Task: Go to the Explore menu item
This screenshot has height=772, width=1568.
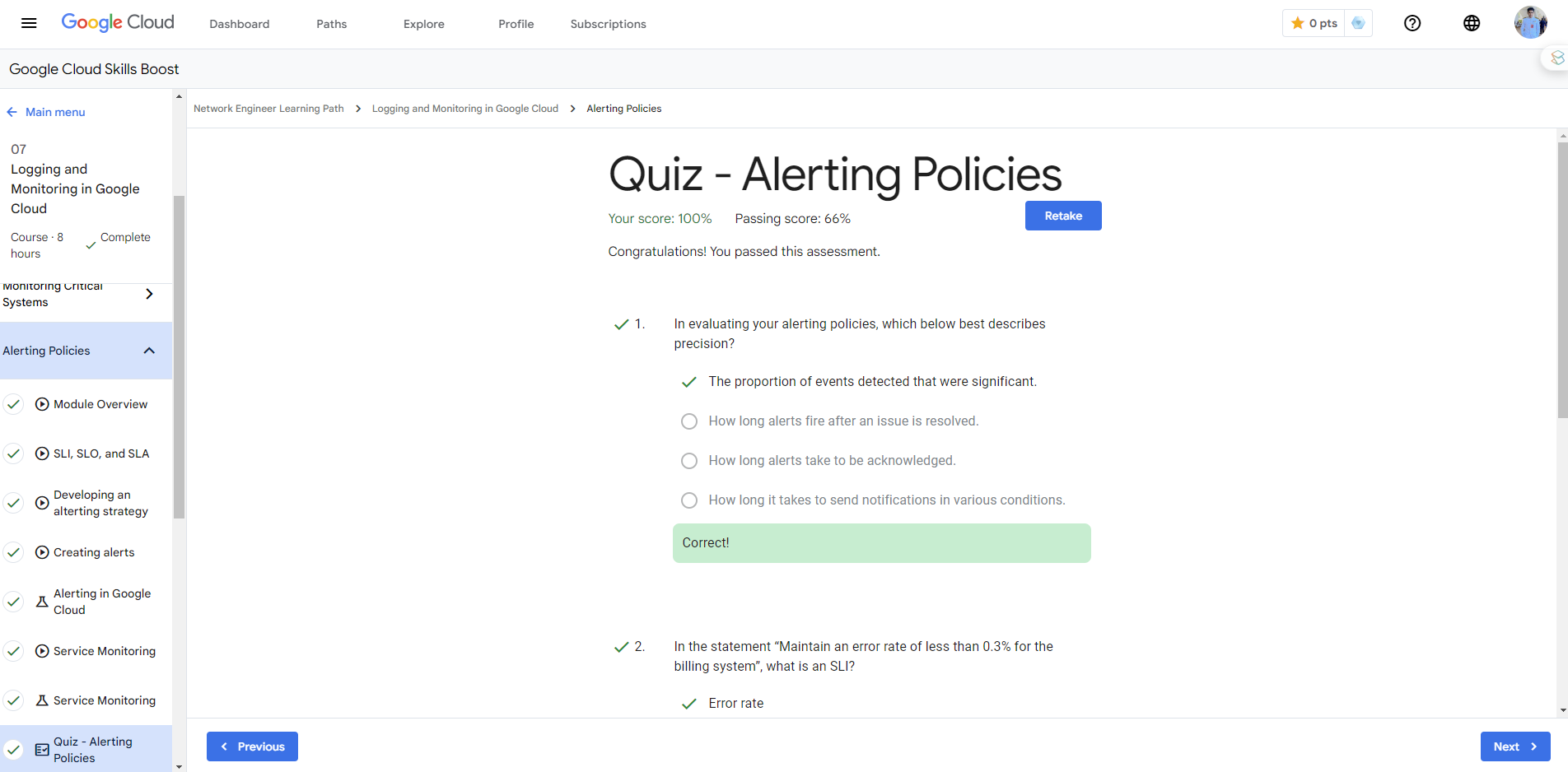Action: [x=423, y=24]
